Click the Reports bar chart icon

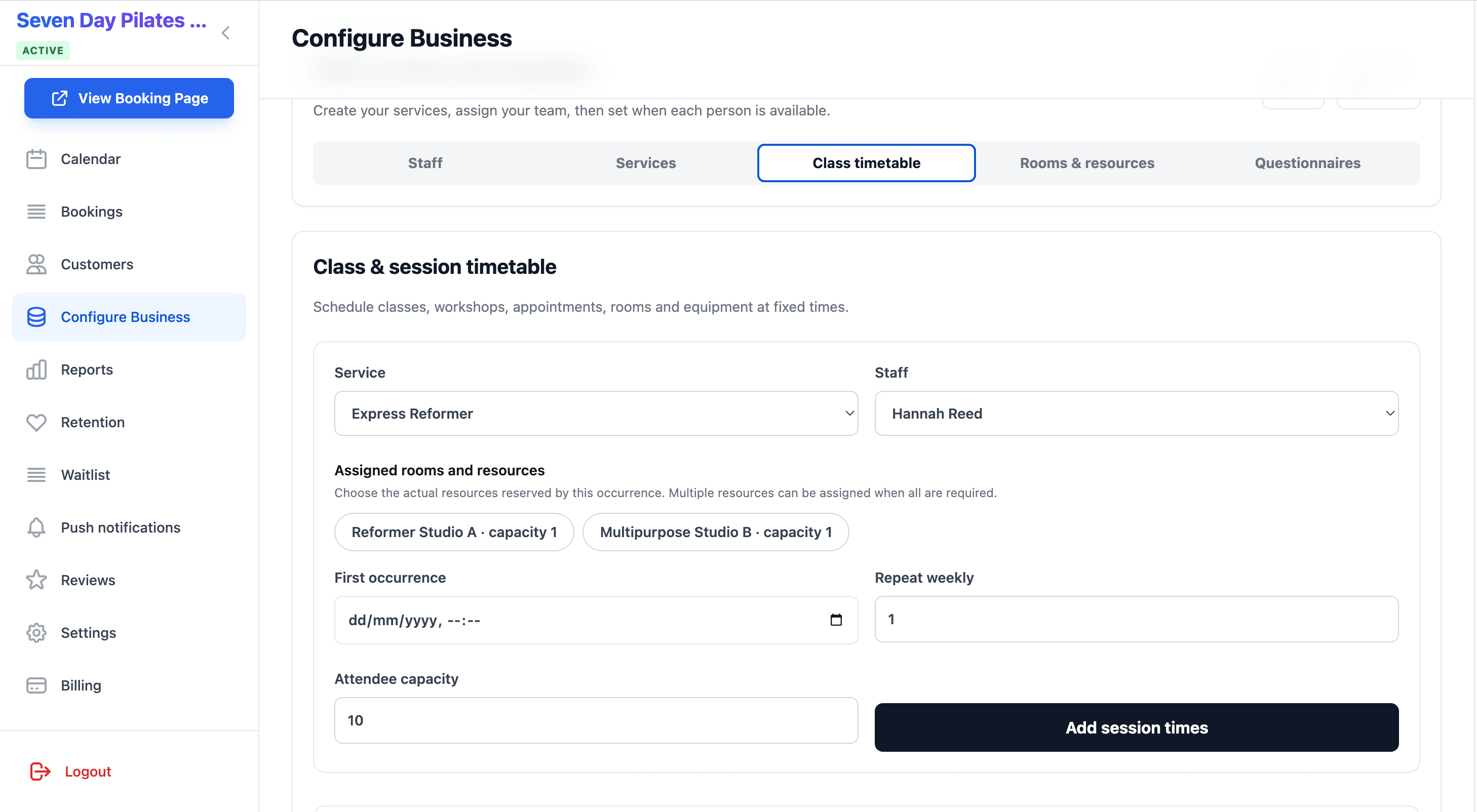pyautogui.click(x=36, y=370)
